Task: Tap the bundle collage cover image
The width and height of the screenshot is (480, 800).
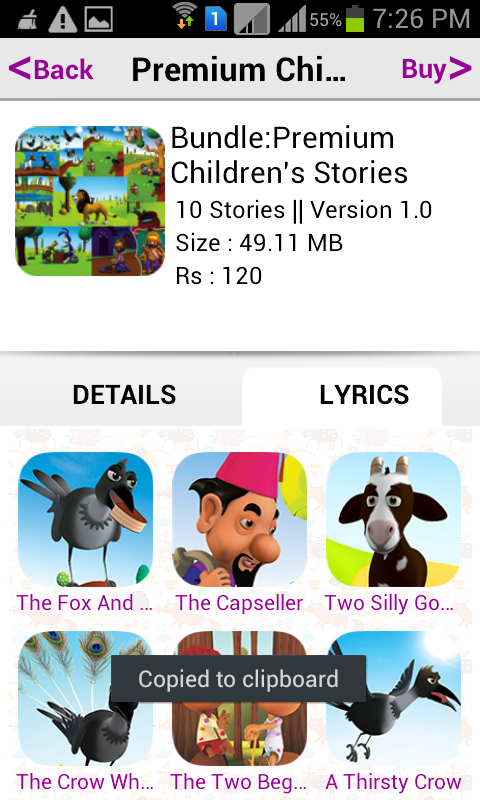Action: point(90,201)
